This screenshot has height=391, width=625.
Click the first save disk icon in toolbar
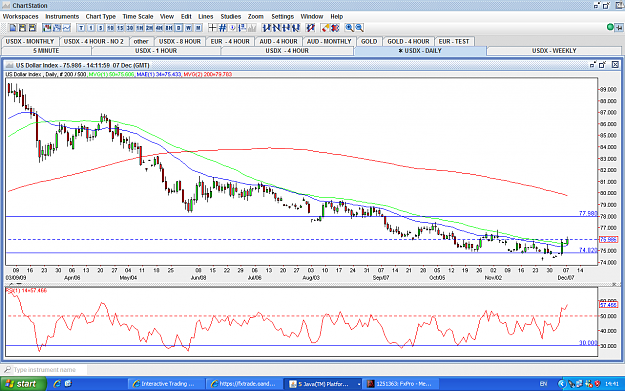[23, 28]
